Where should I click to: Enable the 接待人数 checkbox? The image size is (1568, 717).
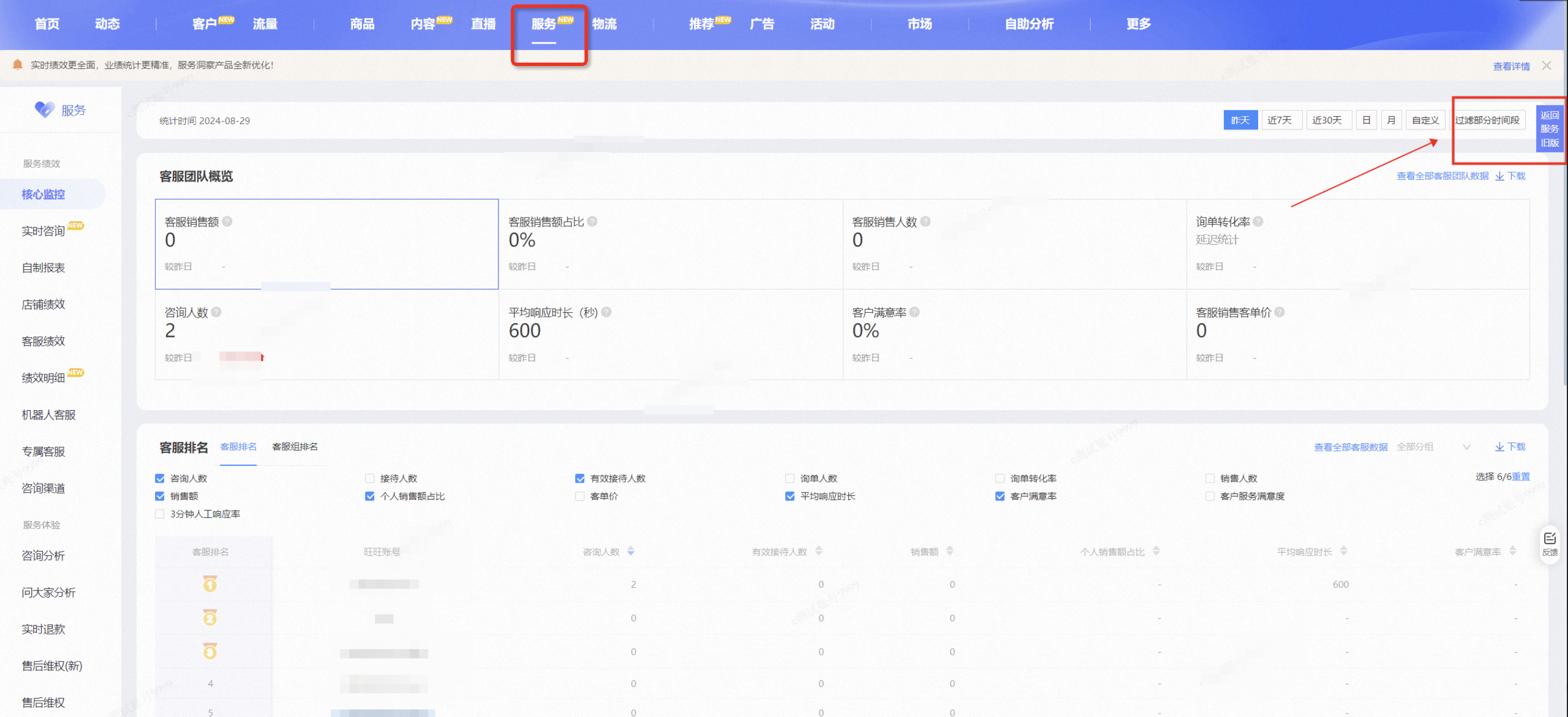point(370,479)
